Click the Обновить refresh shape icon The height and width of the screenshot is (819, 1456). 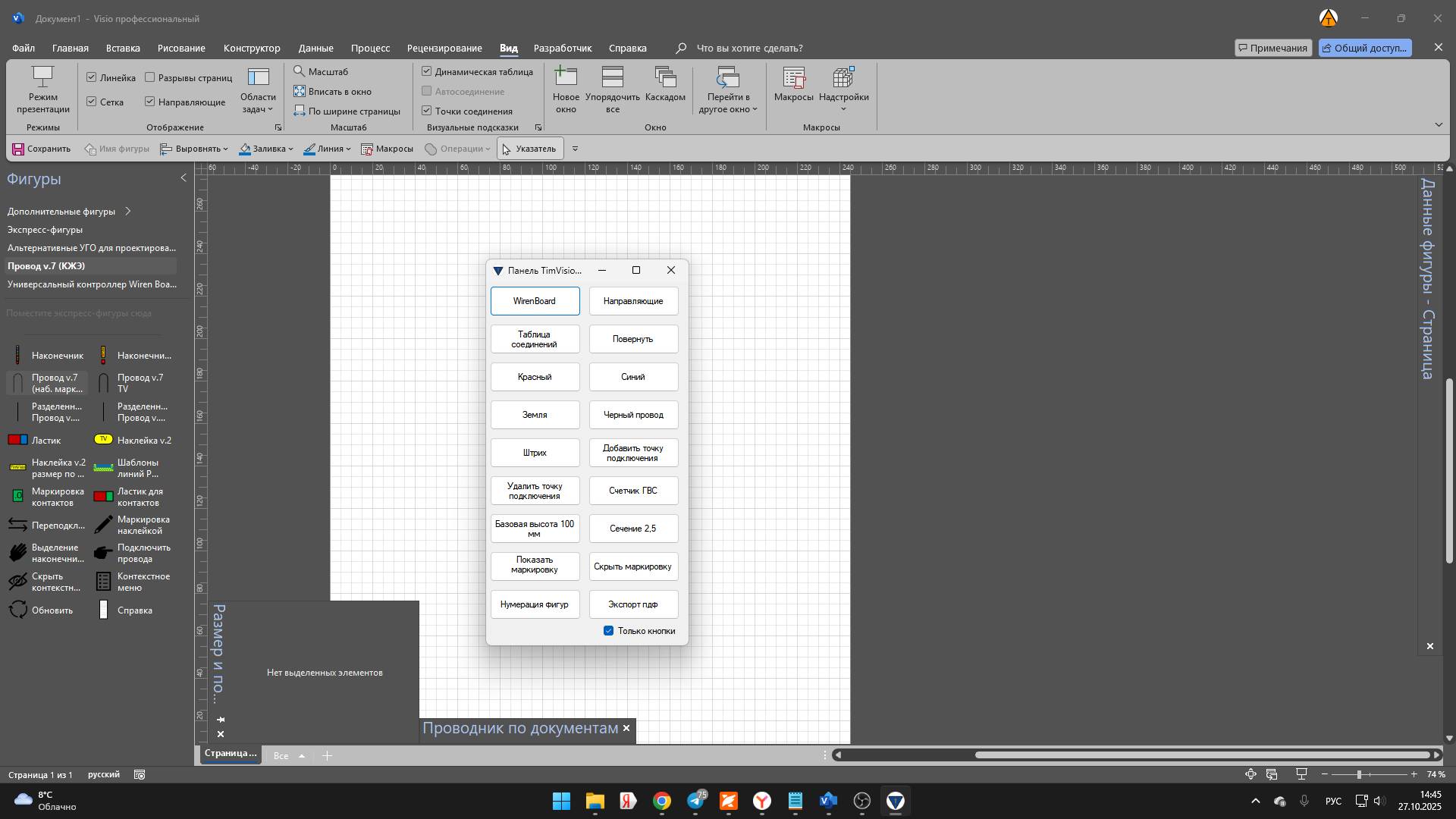coord(18,610)
